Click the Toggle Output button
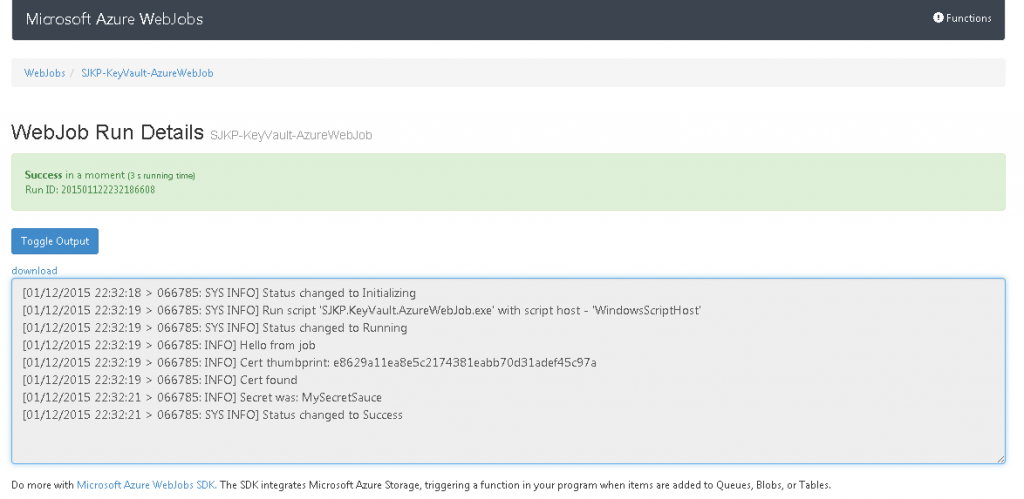 click(x=55, y=241)
